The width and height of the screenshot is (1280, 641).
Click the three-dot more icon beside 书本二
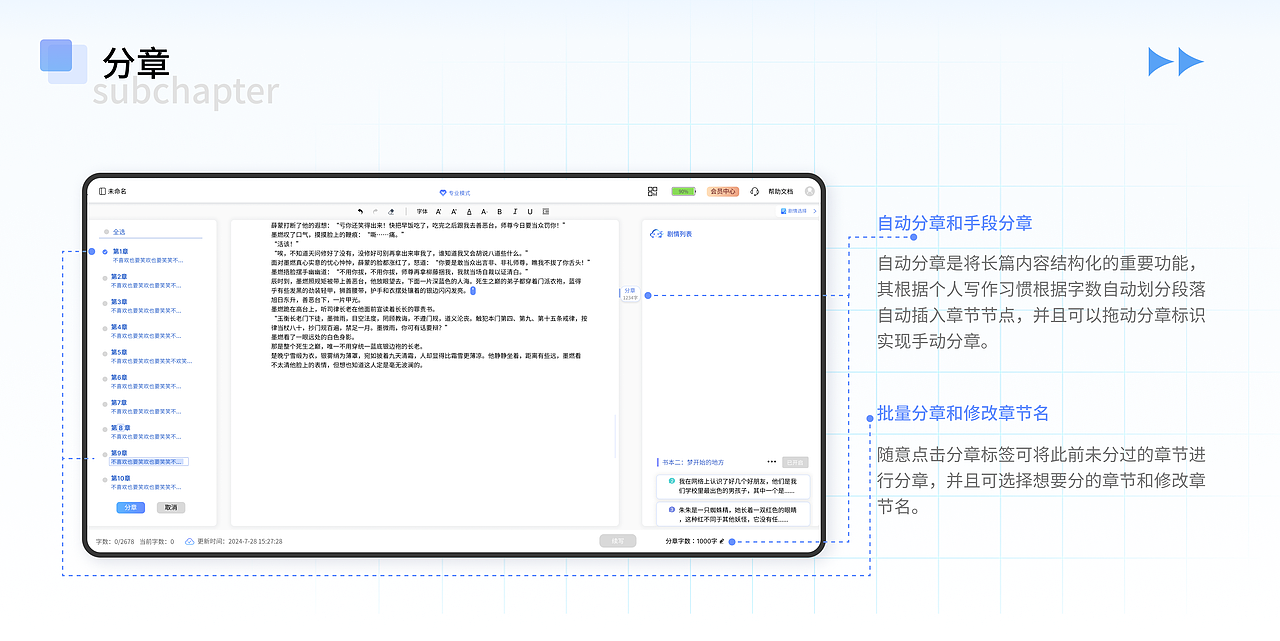pyautogui.click(x=772, y=462)
